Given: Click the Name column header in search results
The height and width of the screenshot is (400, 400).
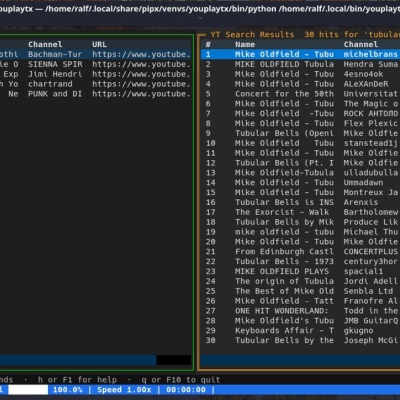Looking at the screenshot, I should [245, 44].
